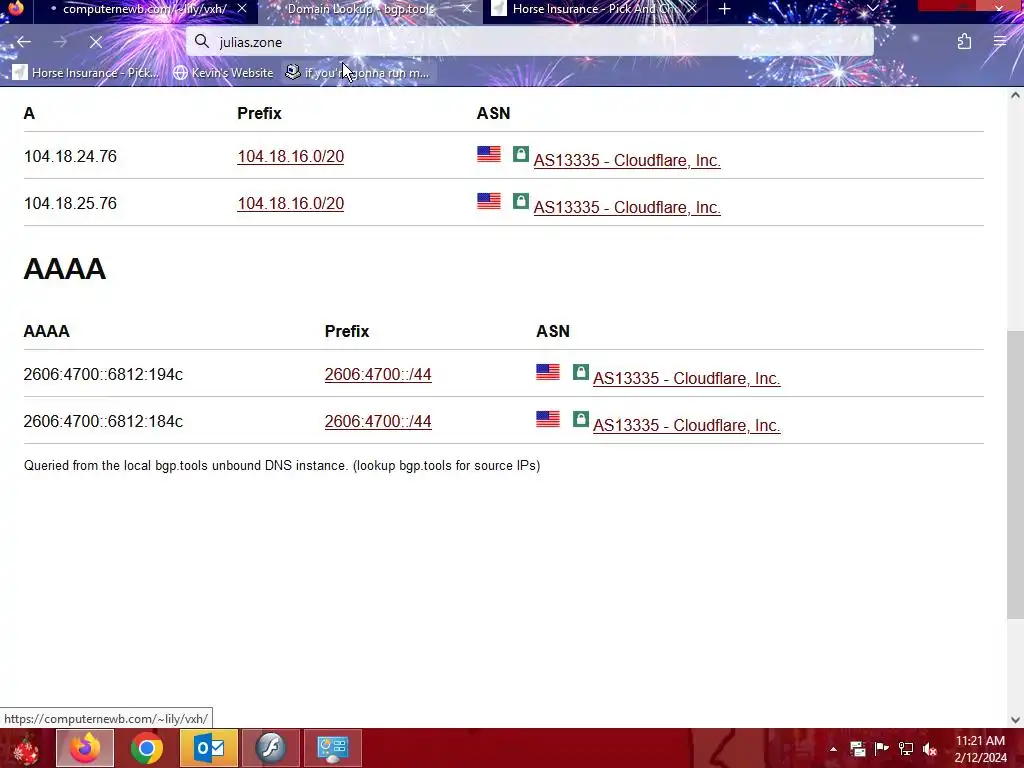Viewport: 1024px width, 768px height.
Task: Select the address 2606:4700::6812:184c
Action: (x=103, y=422)
